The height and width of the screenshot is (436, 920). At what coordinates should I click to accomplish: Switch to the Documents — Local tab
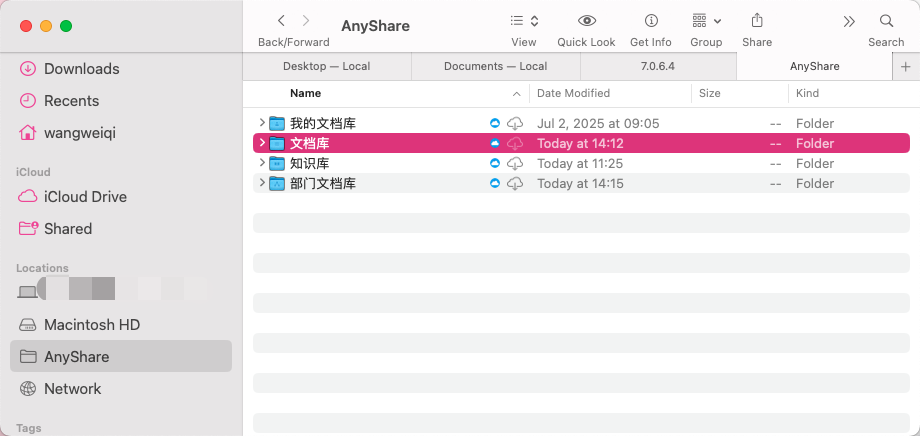click(495, 66)
